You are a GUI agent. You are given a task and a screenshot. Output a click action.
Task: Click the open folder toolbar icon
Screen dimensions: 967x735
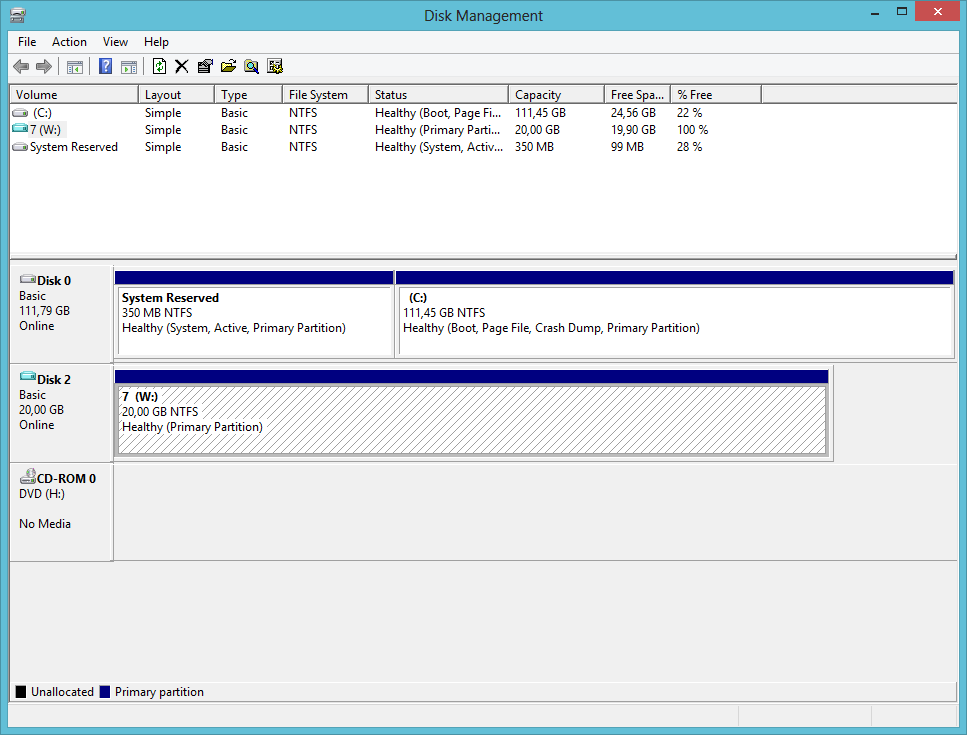point(228,67)
